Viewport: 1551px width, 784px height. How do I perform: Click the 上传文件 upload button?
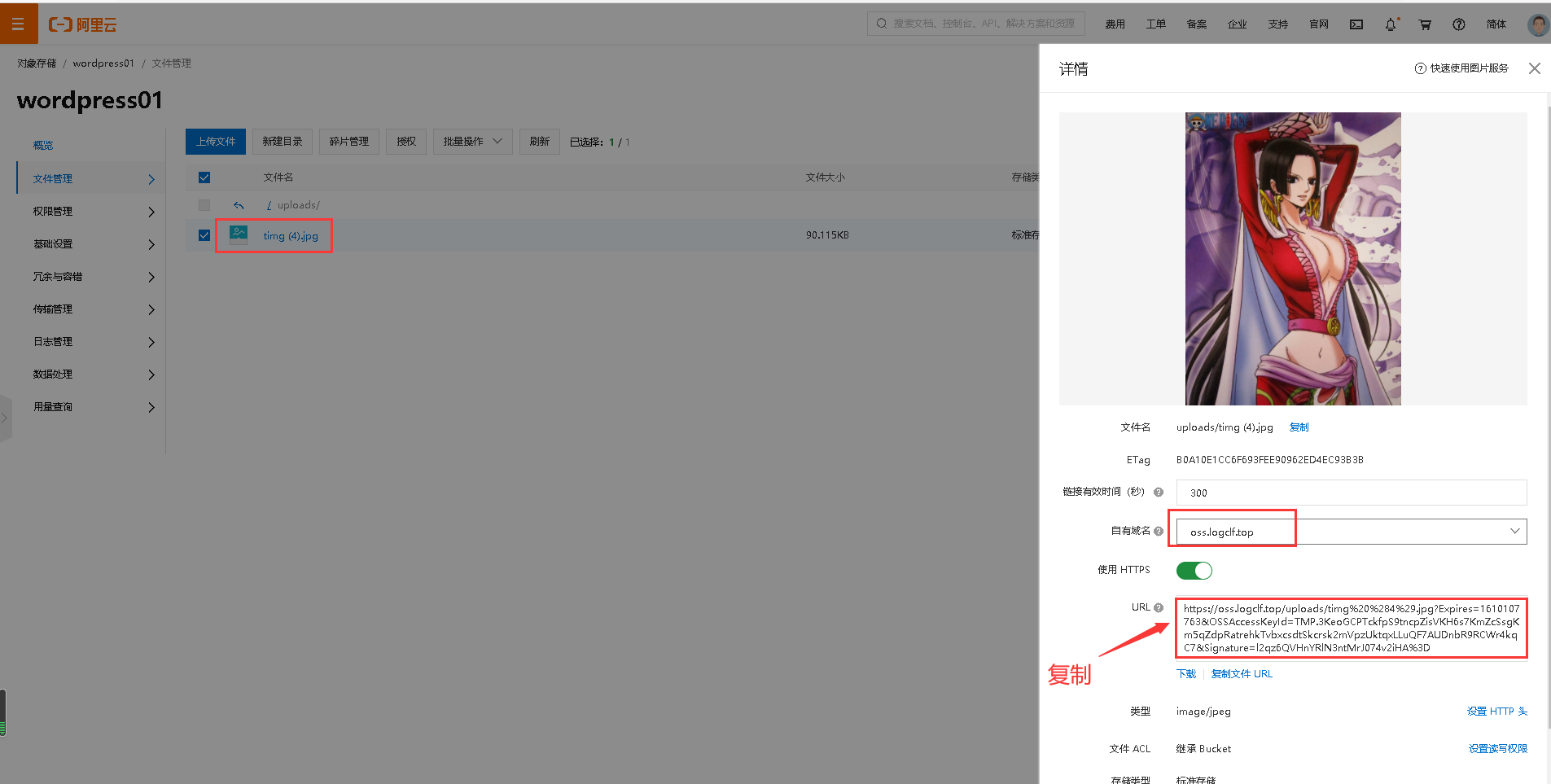point(216,142)
